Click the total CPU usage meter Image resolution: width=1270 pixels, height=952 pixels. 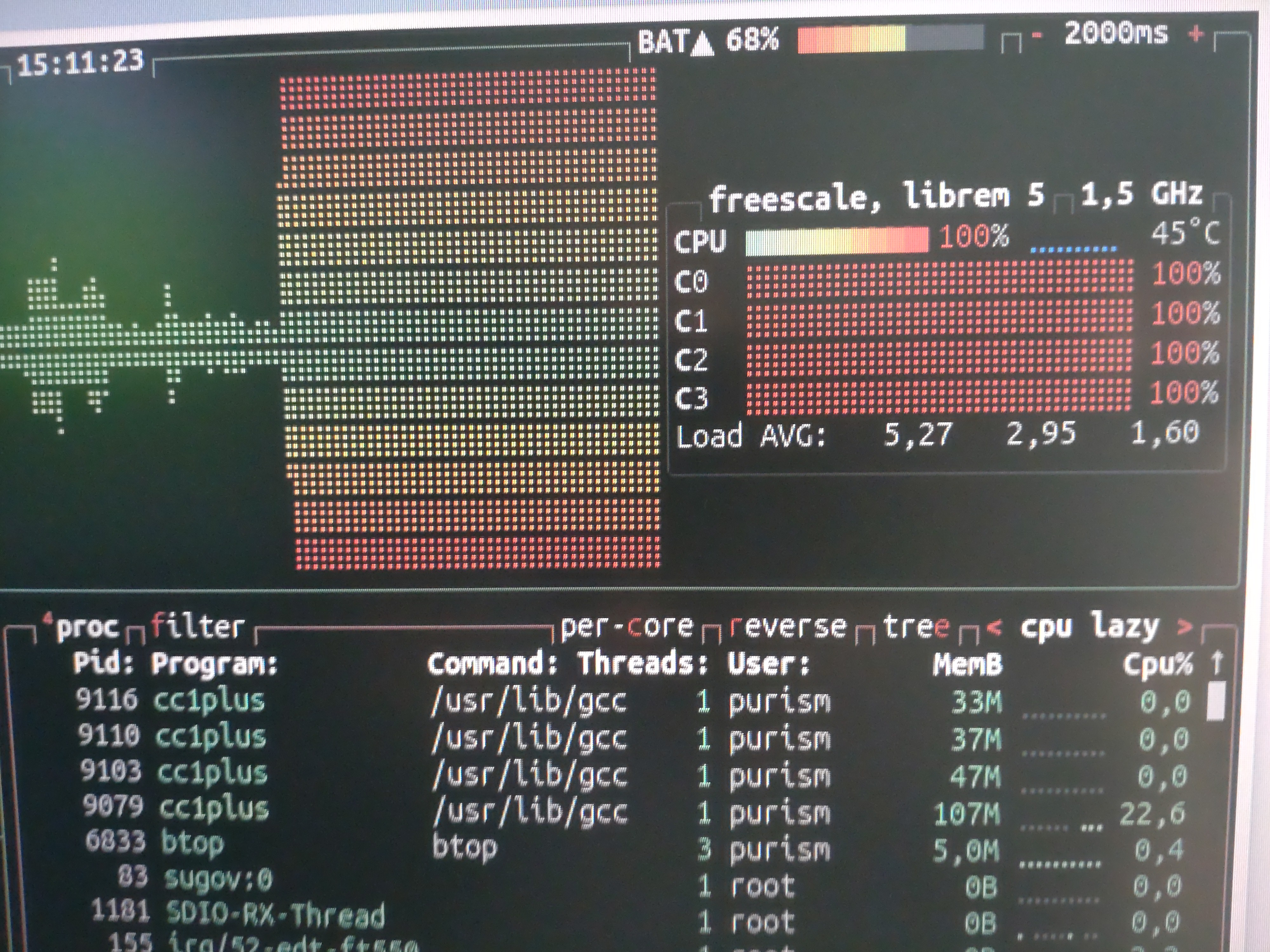(x=837, y=241)
